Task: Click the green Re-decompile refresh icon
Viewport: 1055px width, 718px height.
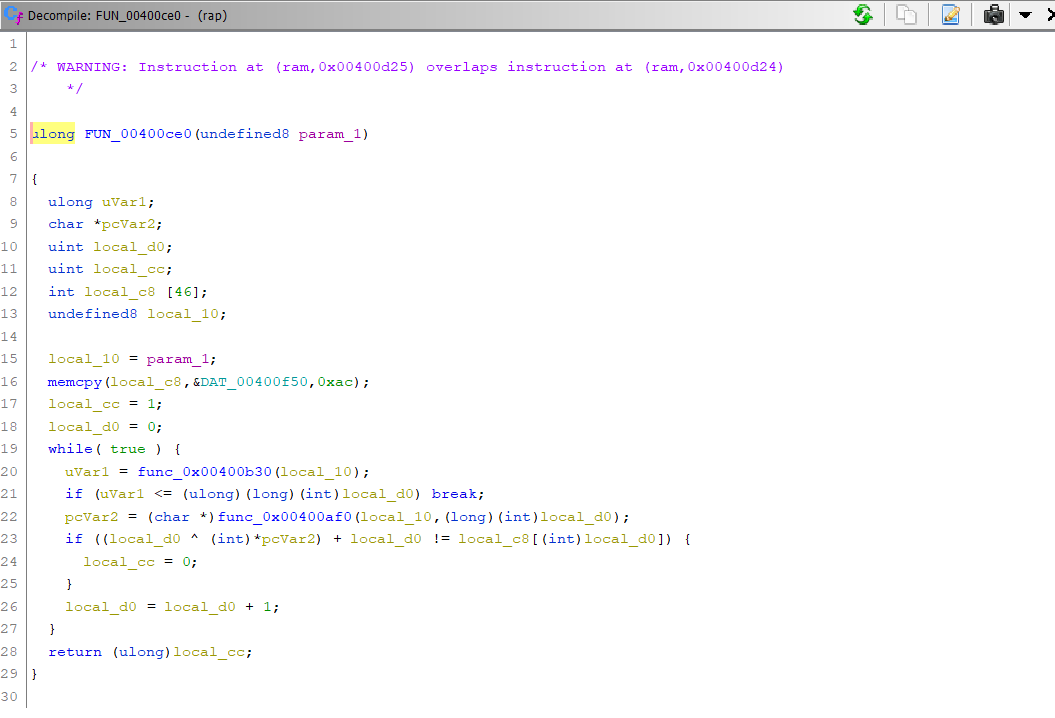Action: click(862, 15)
